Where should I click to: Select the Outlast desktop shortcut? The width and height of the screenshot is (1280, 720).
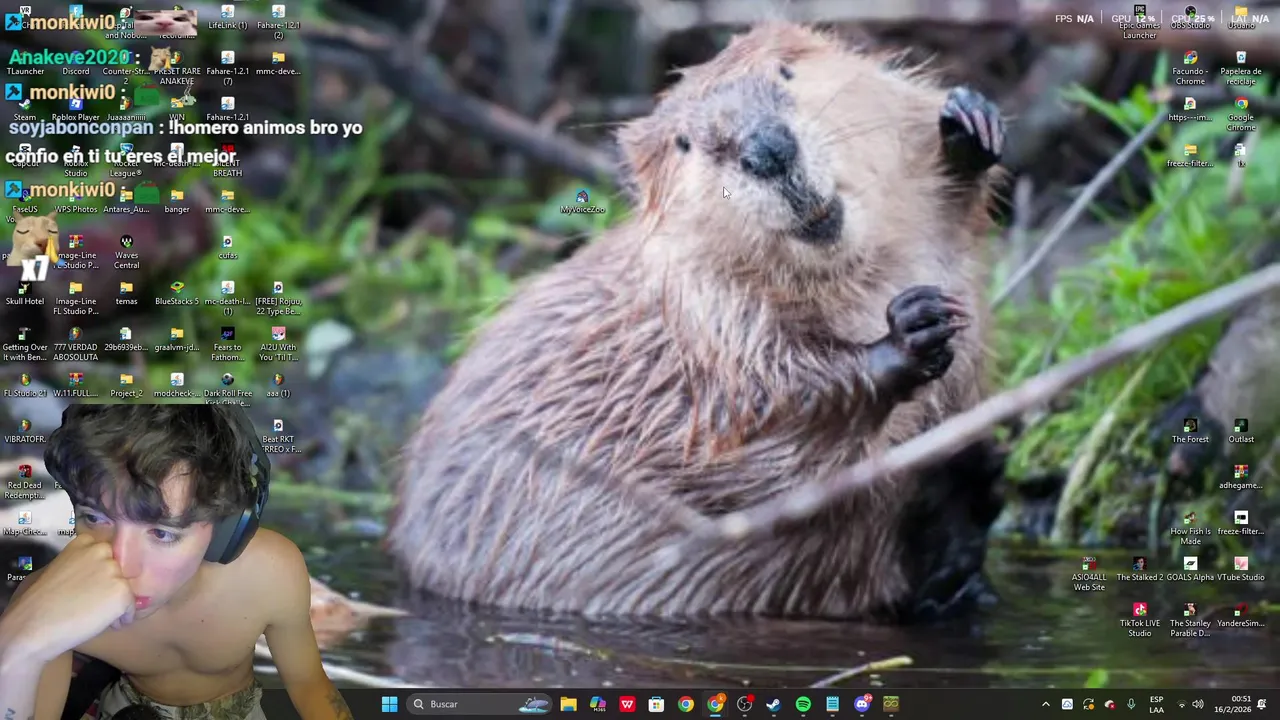click(x=1241, y=431)
